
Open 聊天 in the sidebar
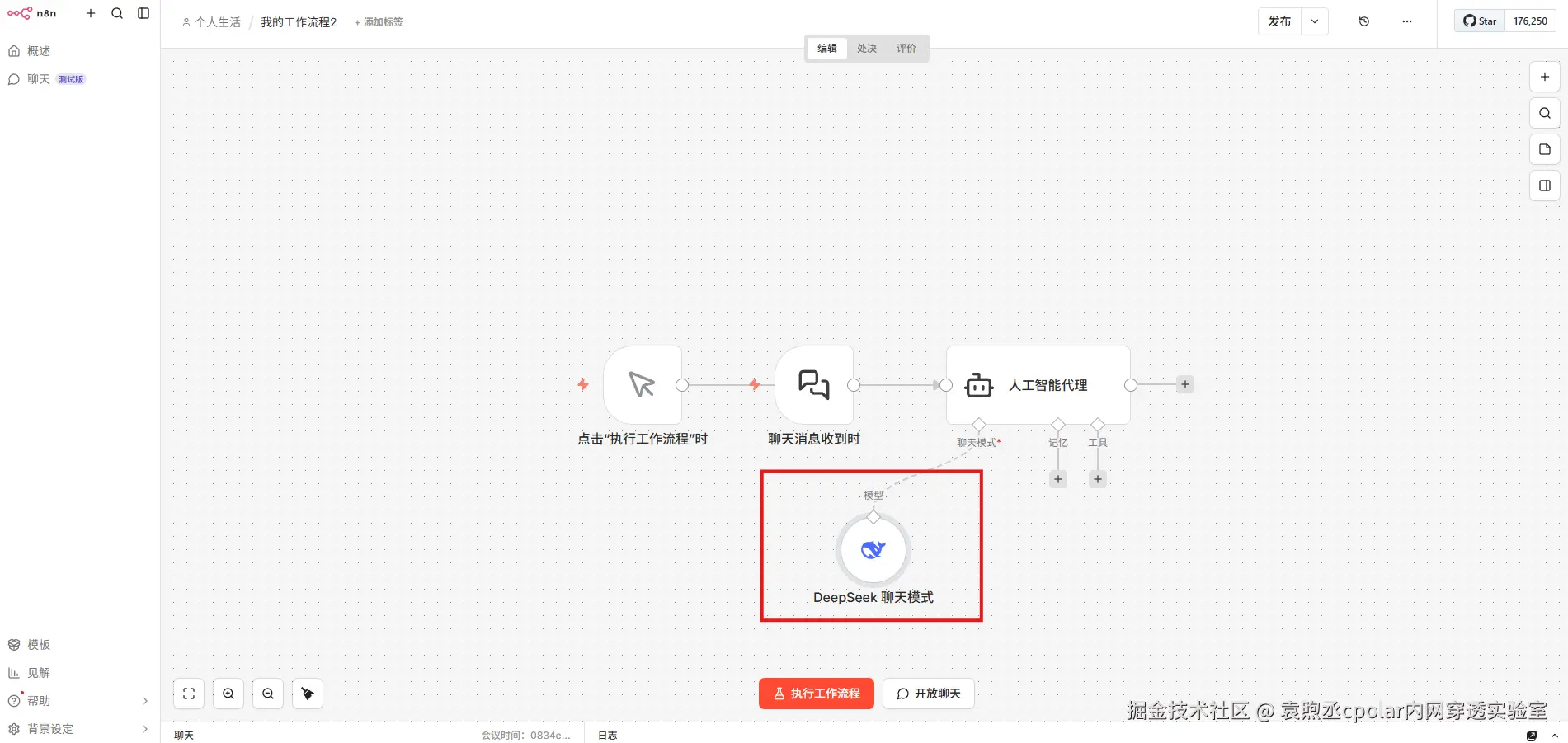pos(79,79)
